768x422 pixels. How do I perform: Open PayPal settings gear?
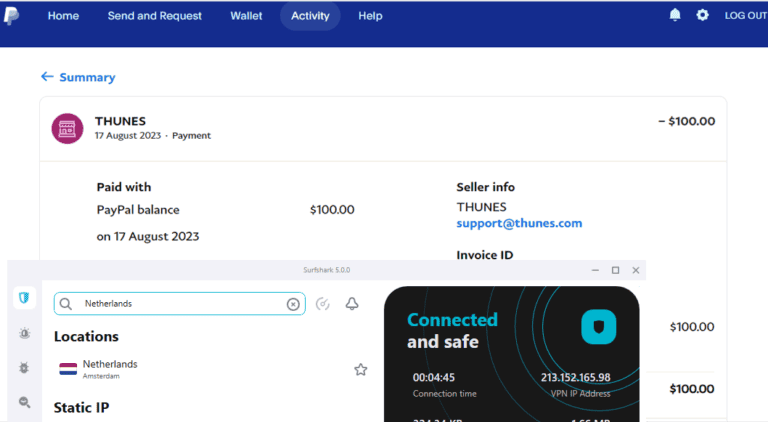(x=702, y=15)
